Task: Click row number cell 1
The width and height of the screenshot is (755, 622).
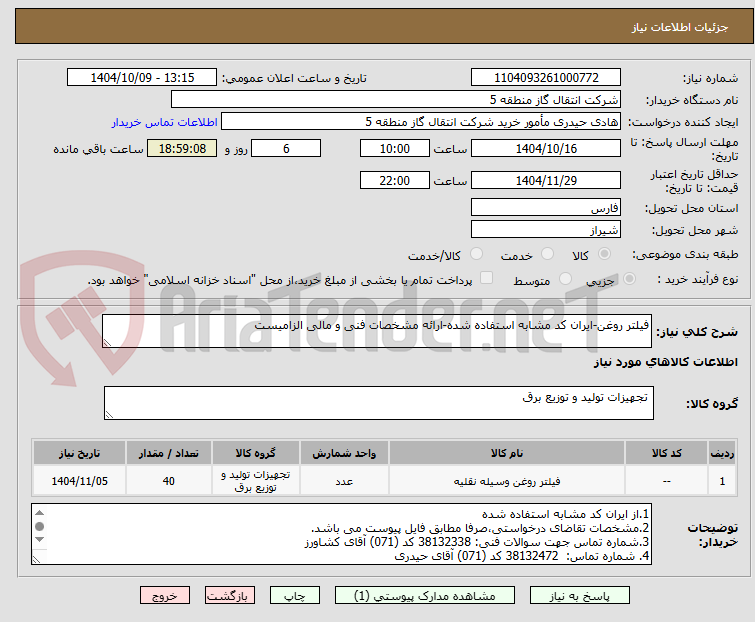Action: point(722,481)
